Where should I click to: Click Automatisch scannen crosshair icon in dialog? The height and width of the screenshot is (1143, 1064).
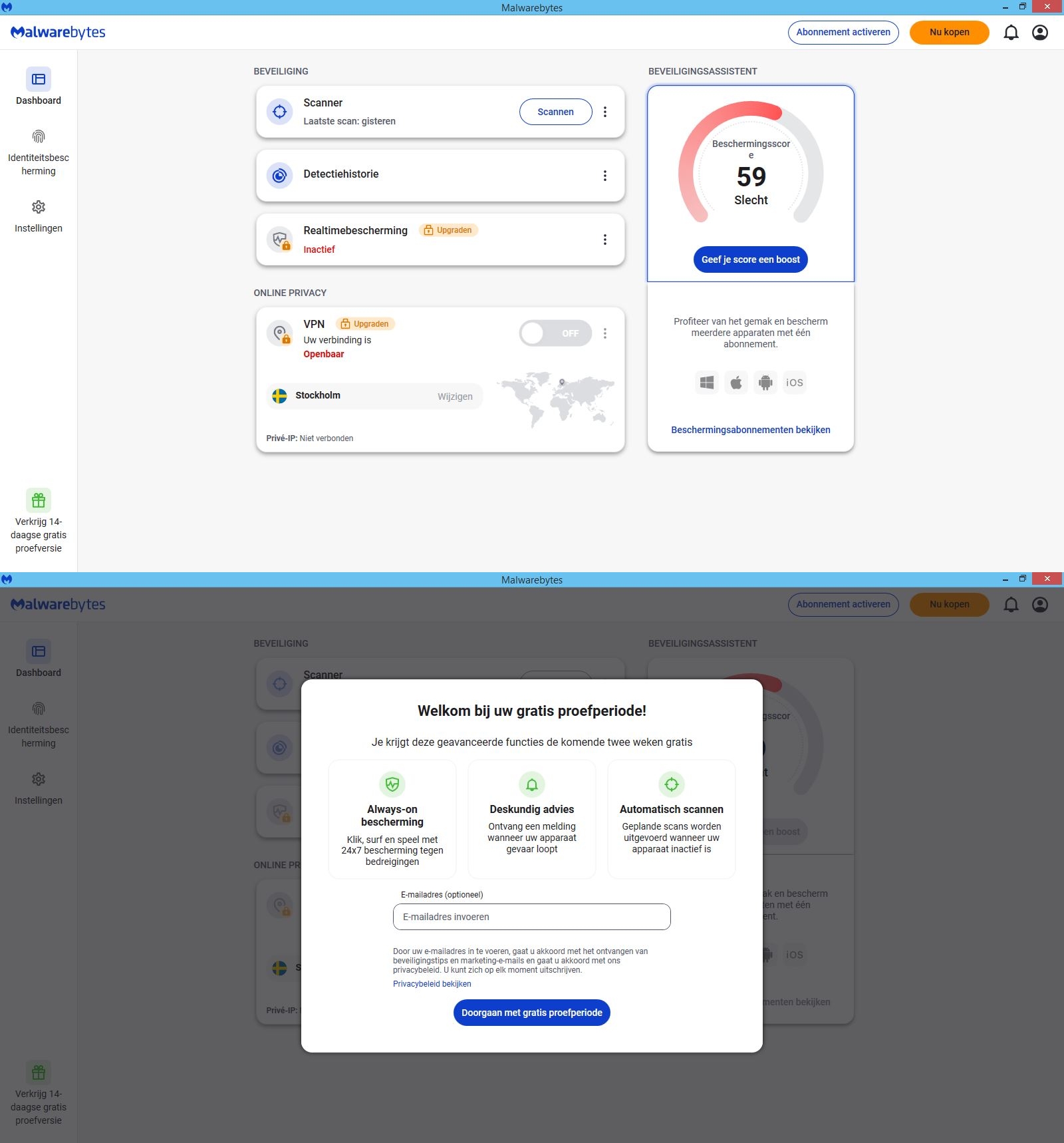(x=672, y=784)
